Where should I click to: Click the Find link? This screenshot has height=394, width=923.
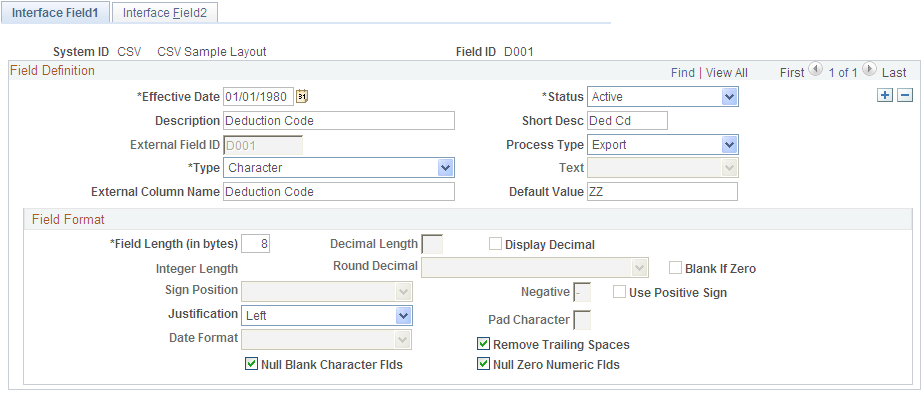[683, 72]
